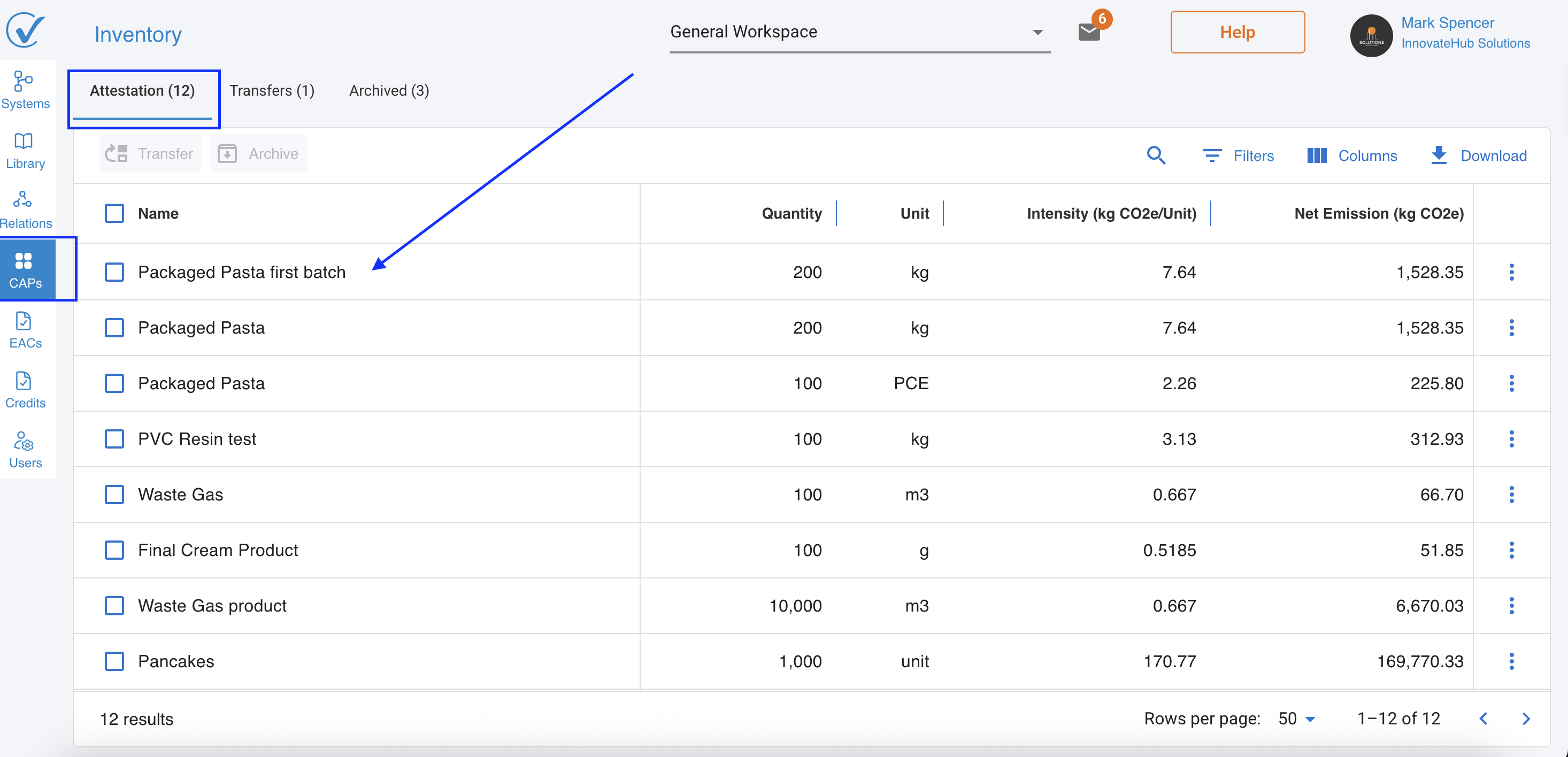Open the Filters panel

[1238, 156]
